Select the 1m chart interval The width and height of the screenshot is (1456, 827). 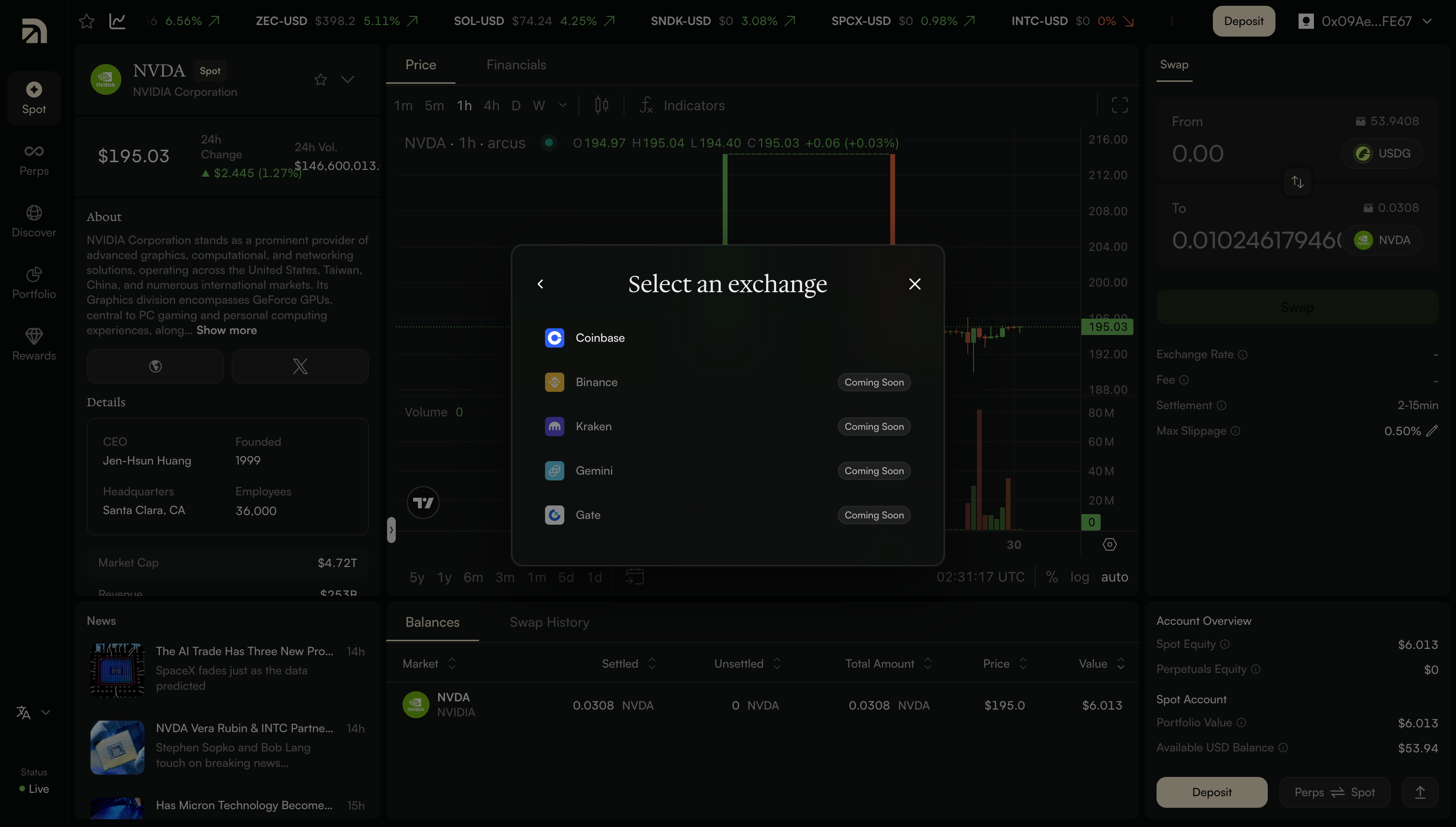coord(403,105)
